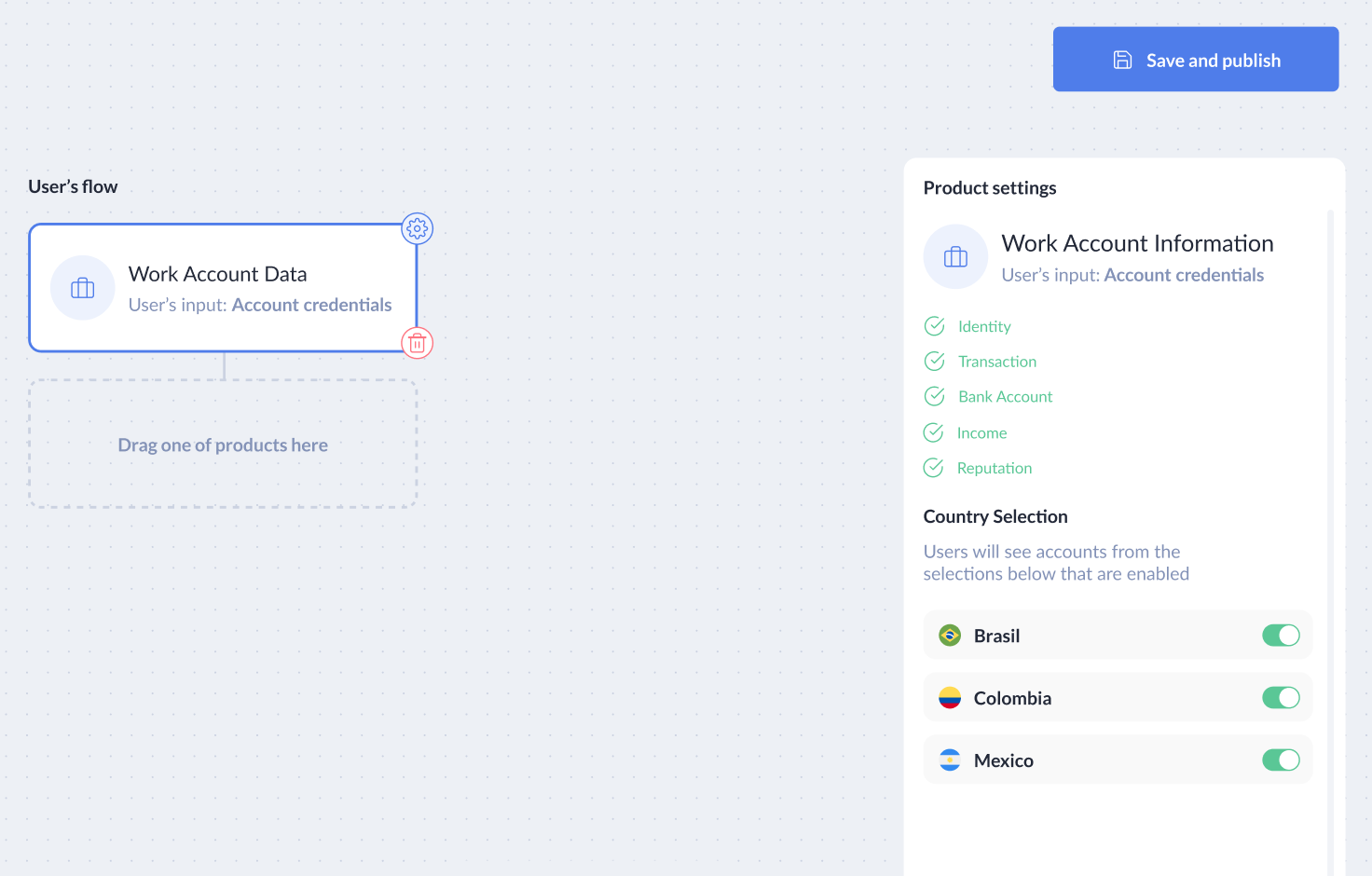1372x876 pixels.
Task: Click the 'Users will see accounts' description text
Action: [1056, 563]
